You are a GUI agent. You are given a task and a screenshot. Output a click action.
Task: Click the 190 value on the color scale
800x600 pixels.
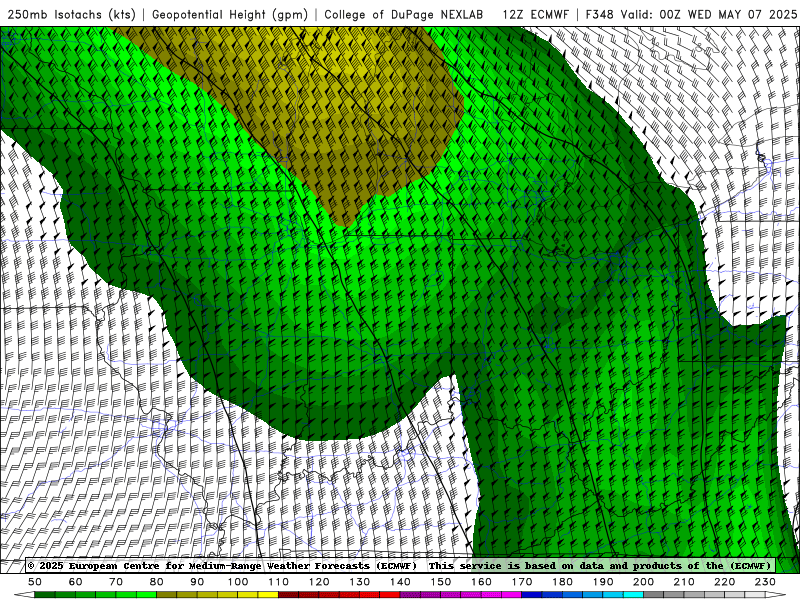point(603,582)
